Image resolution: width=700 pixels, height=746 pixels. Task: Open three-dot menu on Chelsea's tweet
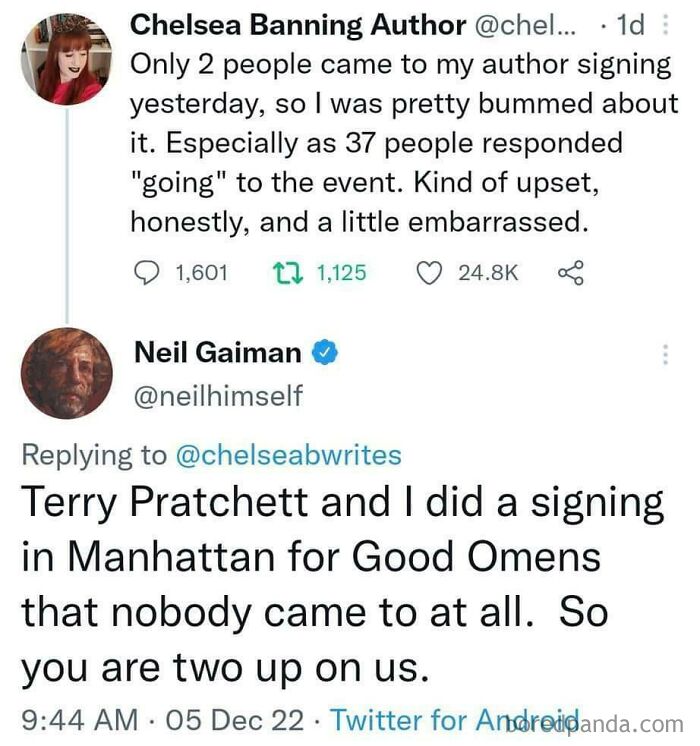[x=665, y=25]
